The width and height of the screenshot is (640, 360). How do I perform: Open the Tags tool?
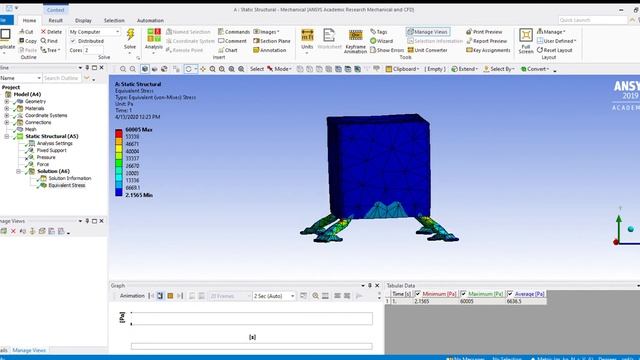pyautogui.click(x=379, y=31)
